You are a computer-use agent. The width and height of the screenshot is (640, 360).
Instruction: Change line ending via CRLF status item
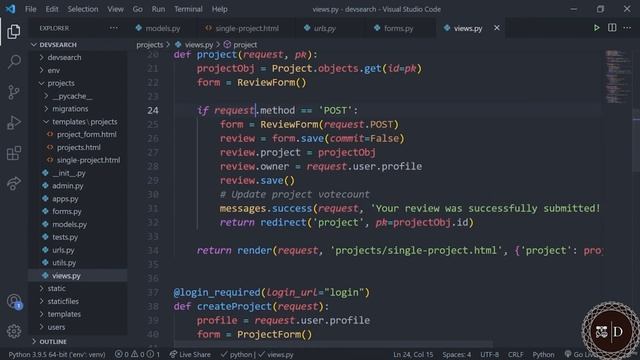[515, 354]
